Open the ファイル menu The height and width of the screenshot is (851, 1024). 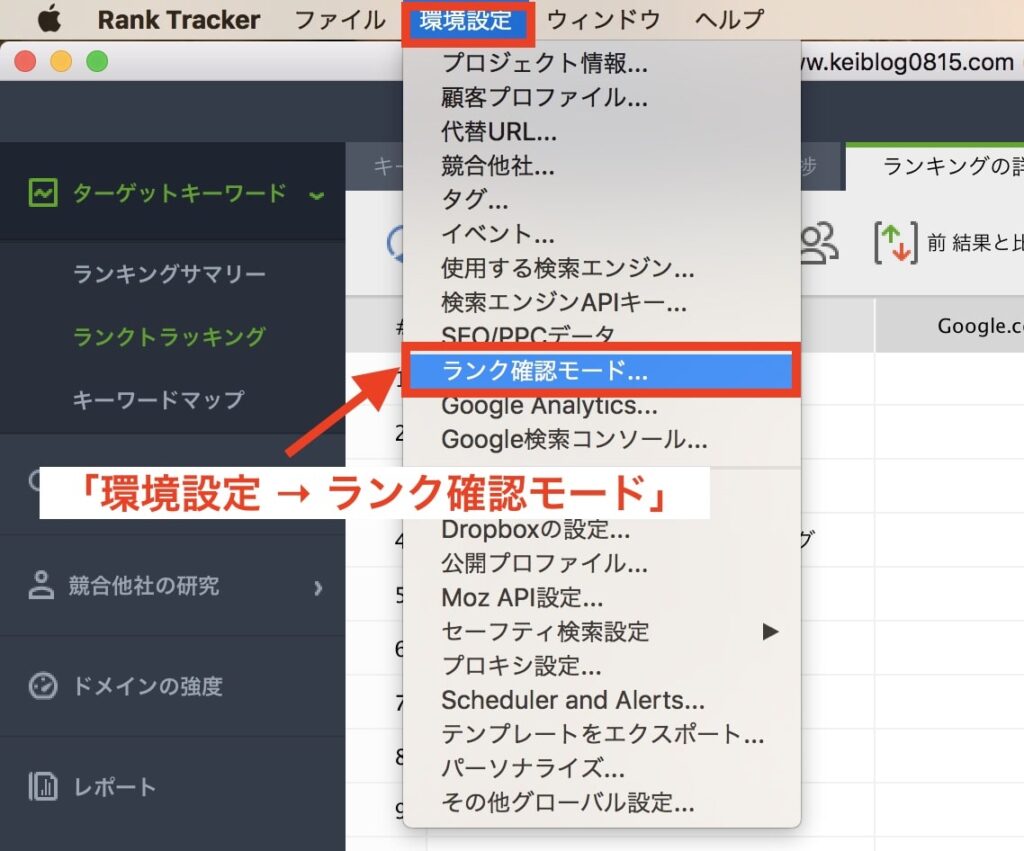(x=340, y=20)
